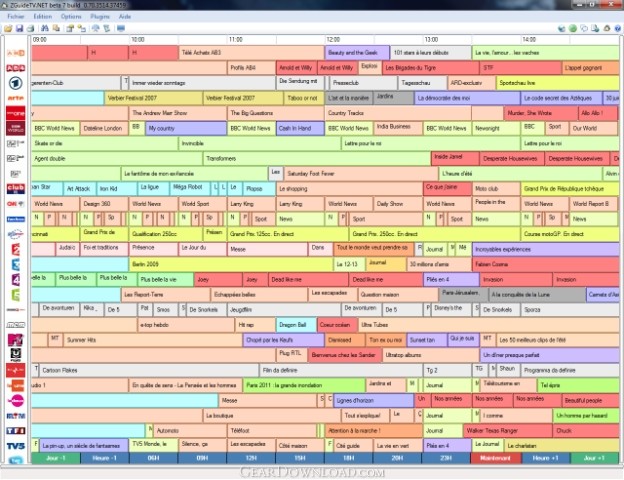The image size is (624, 480).
Task: Click the Heure +1 button
Action: tap(546, 458)
